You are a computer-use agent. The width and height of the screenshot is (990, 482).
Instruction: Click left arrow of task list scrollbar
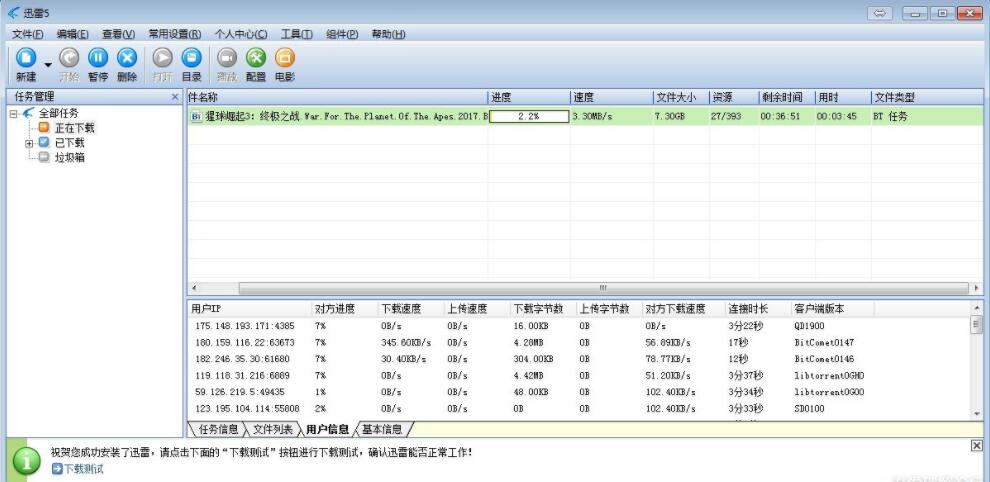[194, 287]
